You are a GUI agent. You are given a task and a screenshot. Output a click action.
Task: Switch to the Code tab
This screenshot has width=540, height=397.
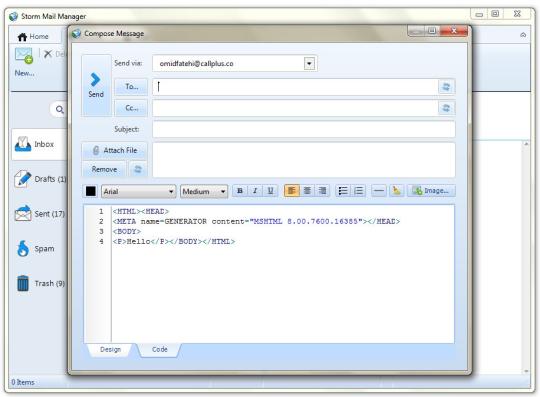pyautogui.click(x=160, y=349)
